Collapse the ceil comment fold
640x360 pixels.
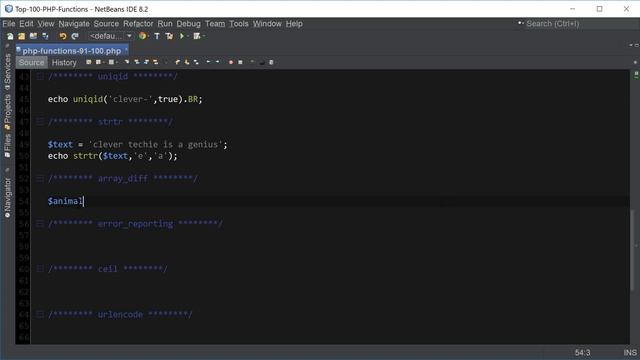tap(40, 269)
